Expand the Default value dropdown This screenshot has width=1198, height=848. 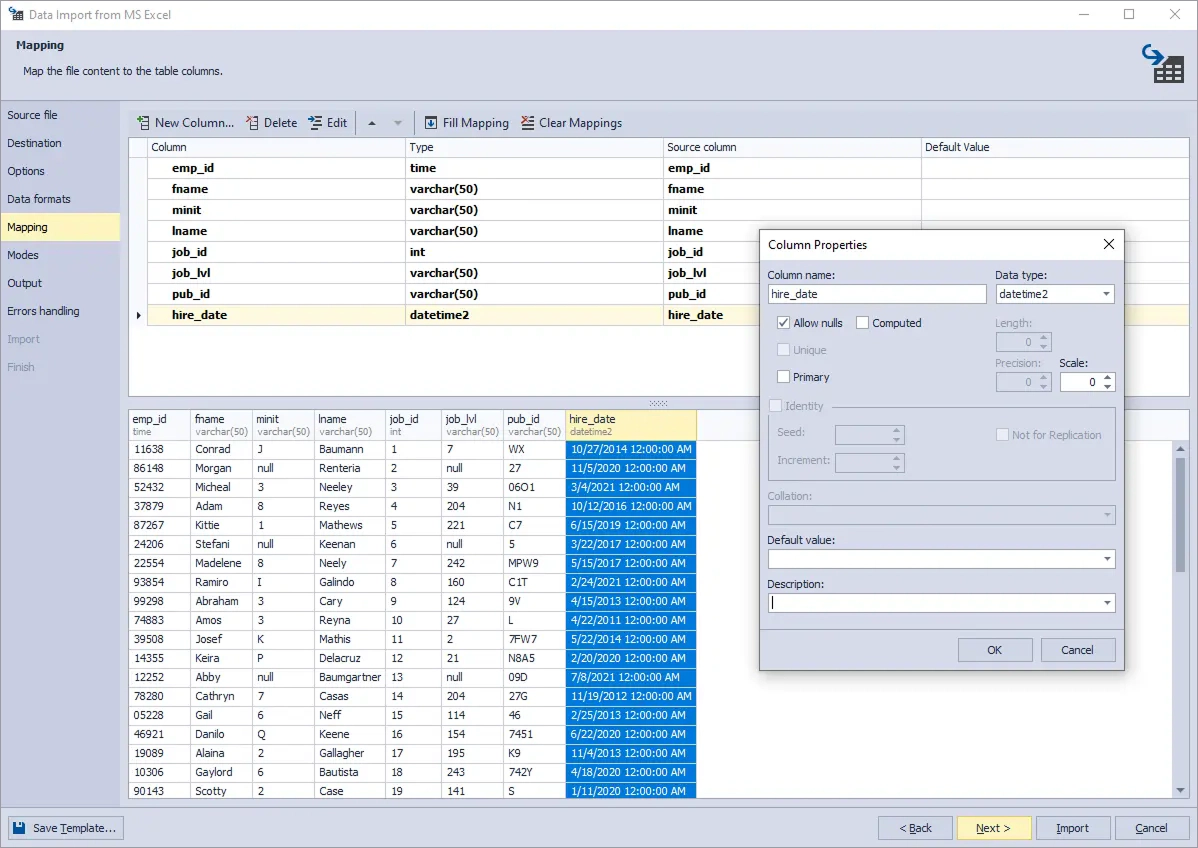[1106, 559]
